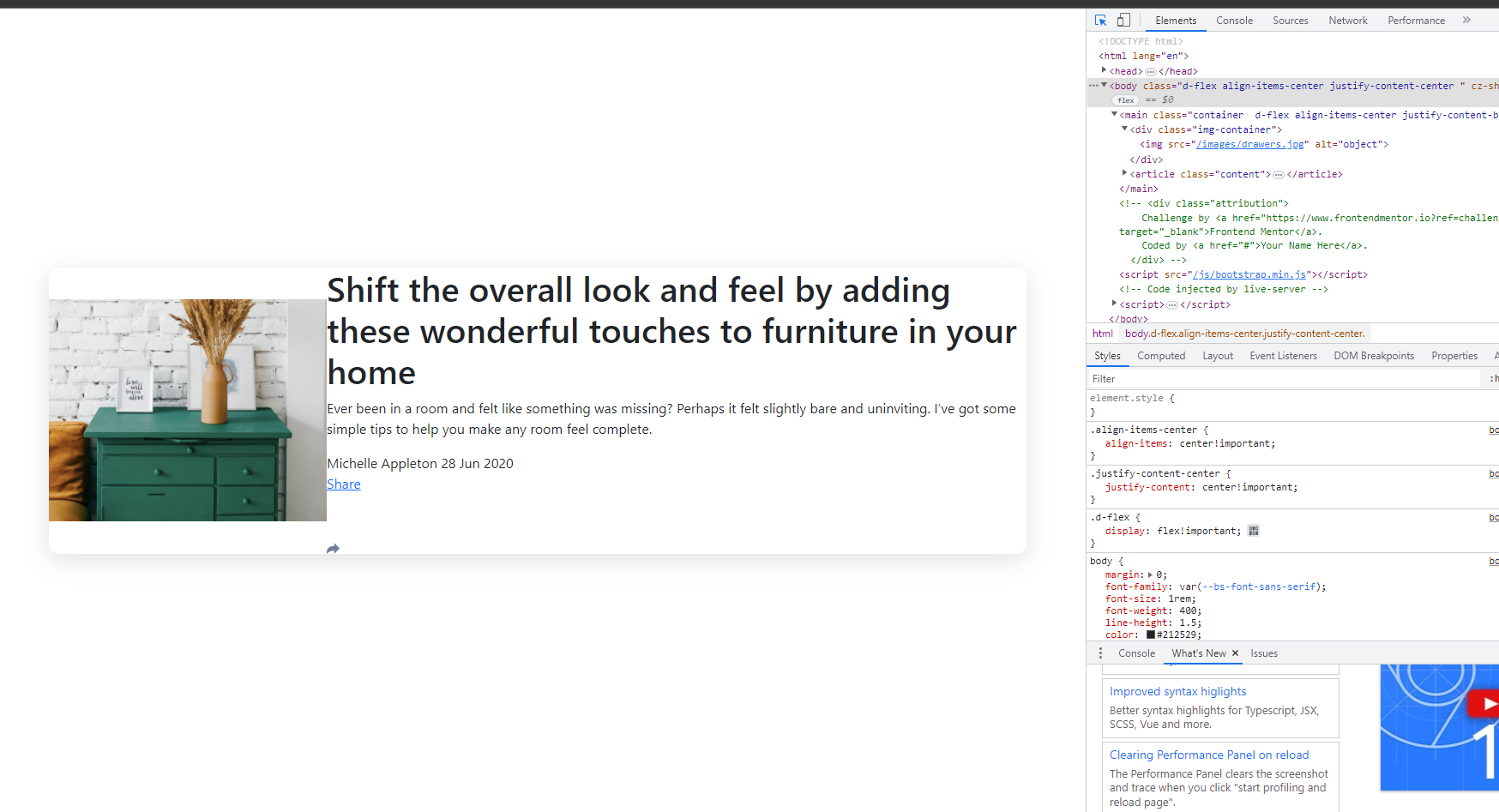Switch to the Issues drawer tab
Screen dimensions: 1499x812
(x=1263, y=653)
